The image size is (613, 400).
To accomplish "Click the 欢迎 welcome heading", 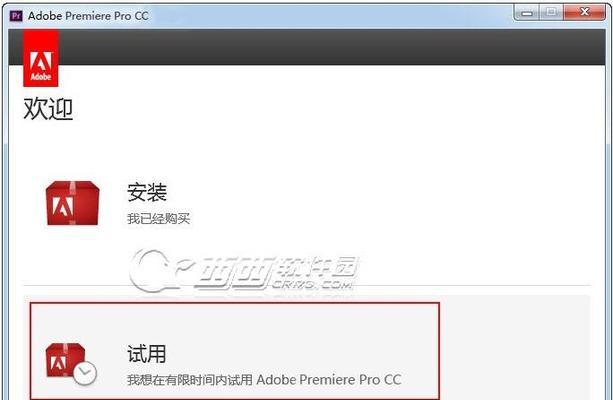I will click(48, 109).
